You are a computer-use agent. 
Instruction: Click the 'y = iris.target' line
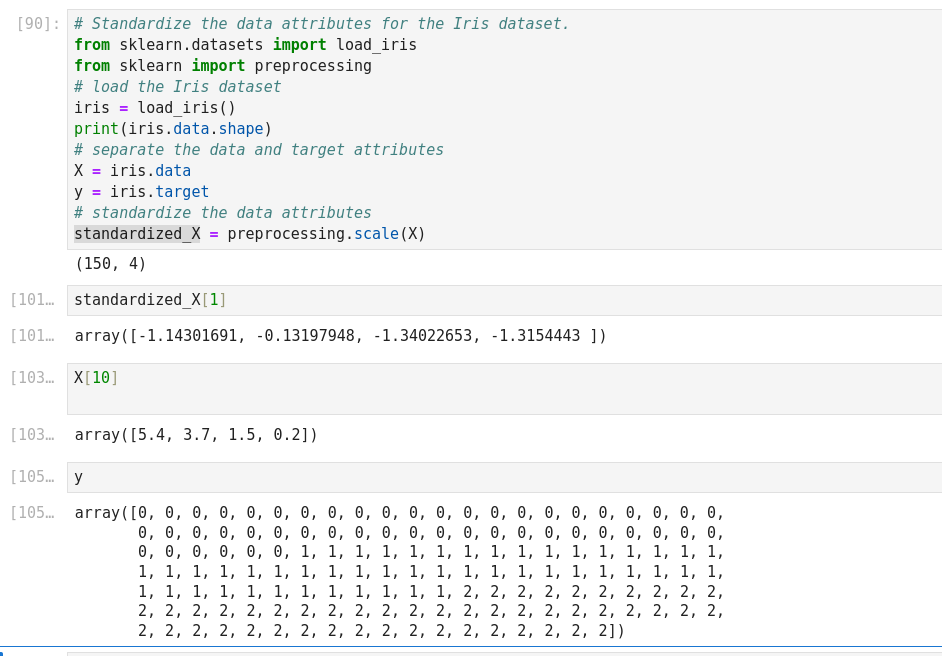(x=141, y=192)
